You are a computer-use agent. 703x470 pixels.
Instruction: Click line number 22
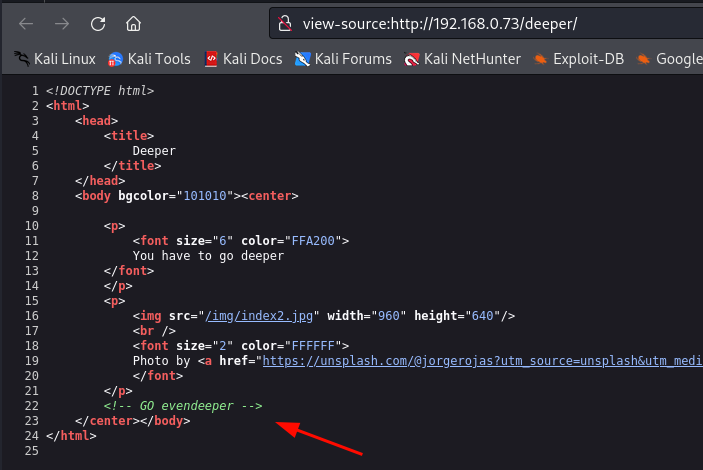click(32, 406)
